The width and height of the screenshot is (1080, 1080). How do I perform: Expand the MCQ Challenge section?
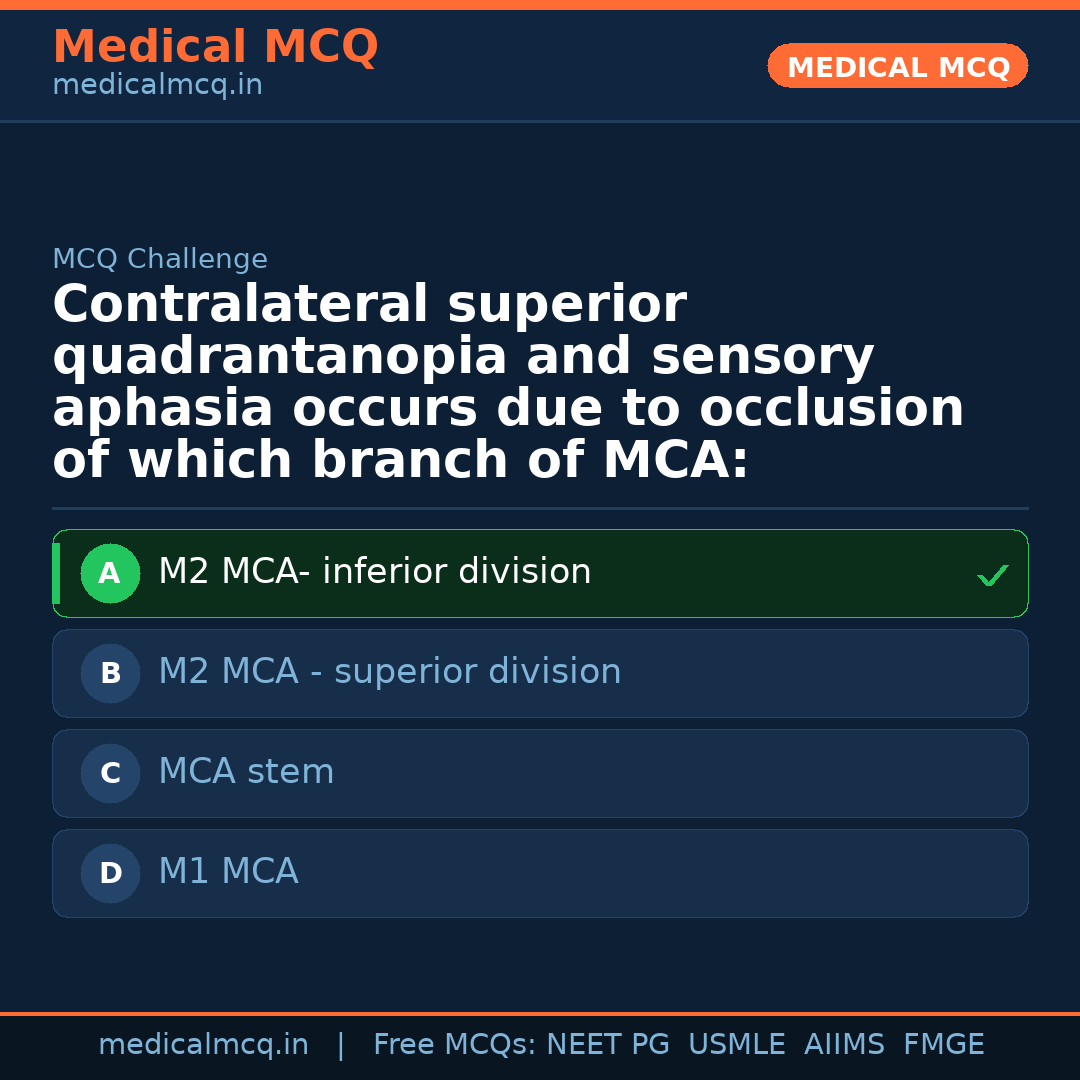pos(160,258)
